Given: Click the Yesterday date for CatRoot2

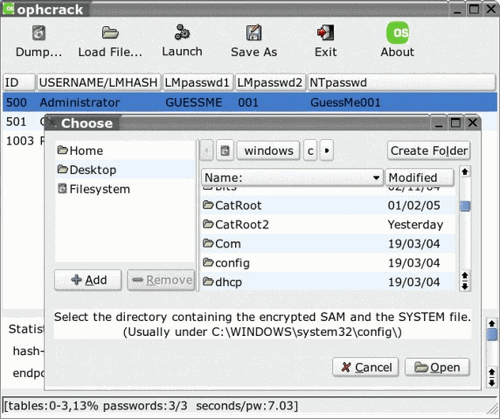Looking at the screenshot, I should (415, 225).
